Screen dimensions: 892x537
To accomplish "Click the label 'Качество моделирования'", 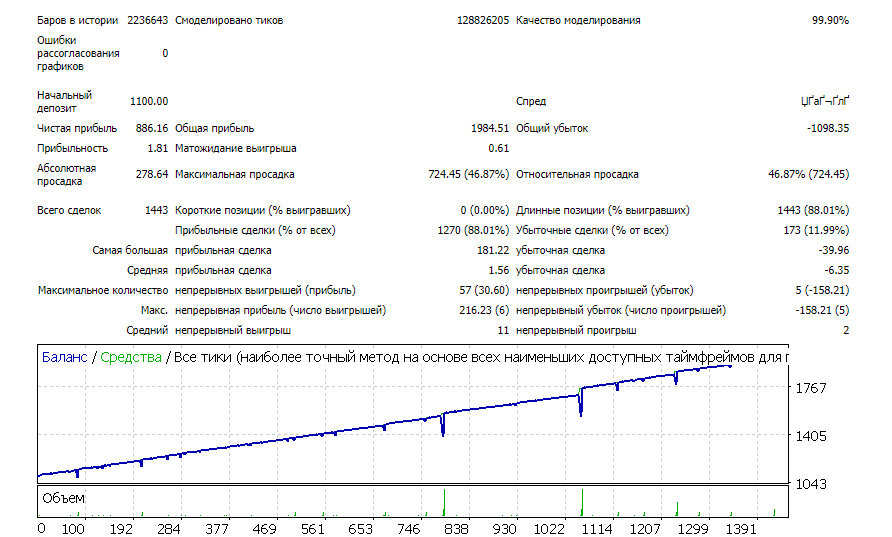I will pyautogui.click(x=578, y=20).
